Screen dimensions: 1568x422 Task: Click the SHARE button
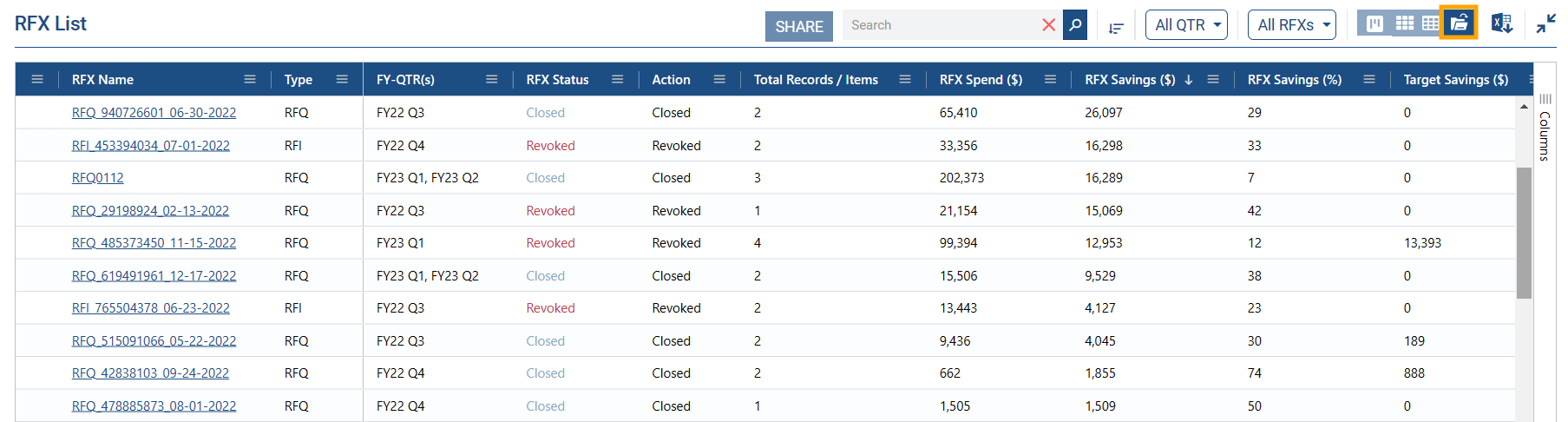[798, 26]
